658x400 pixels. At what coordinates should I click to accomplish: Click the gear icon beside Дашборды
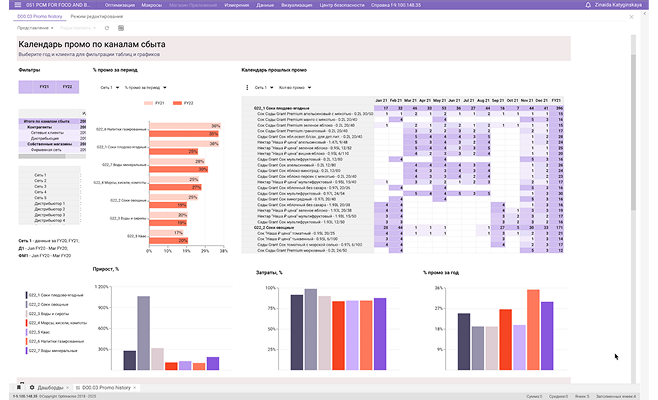tap(32, 386)
